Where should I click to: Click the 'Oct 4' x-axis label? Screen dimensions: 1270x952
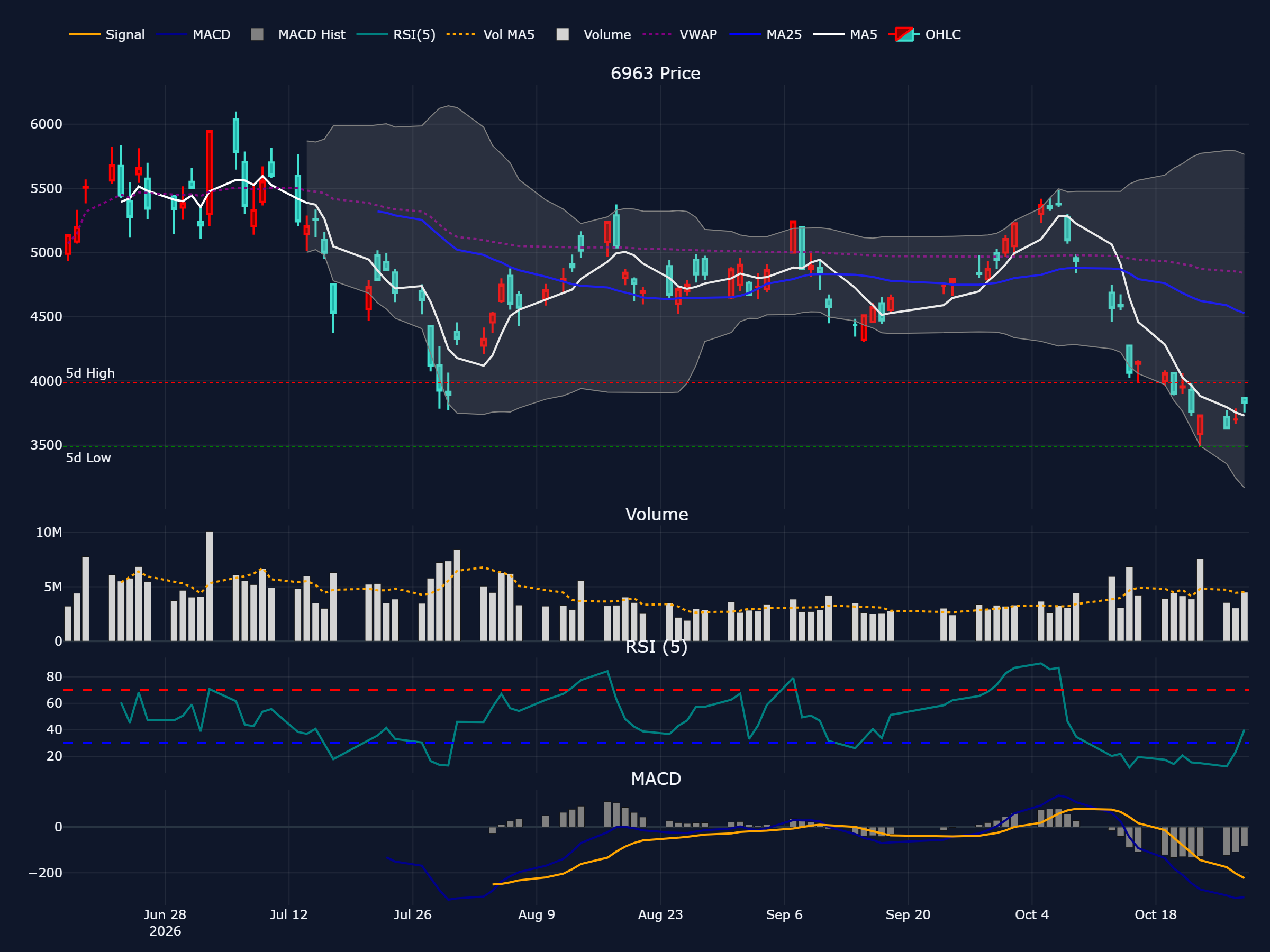(x=1032, y=914)
